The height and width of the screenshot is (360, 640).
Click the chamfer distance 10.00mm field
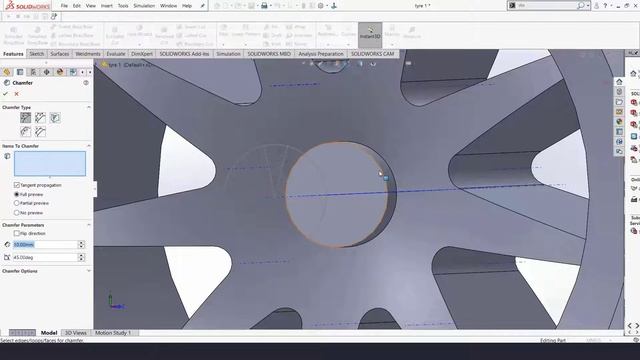[45, 244]
